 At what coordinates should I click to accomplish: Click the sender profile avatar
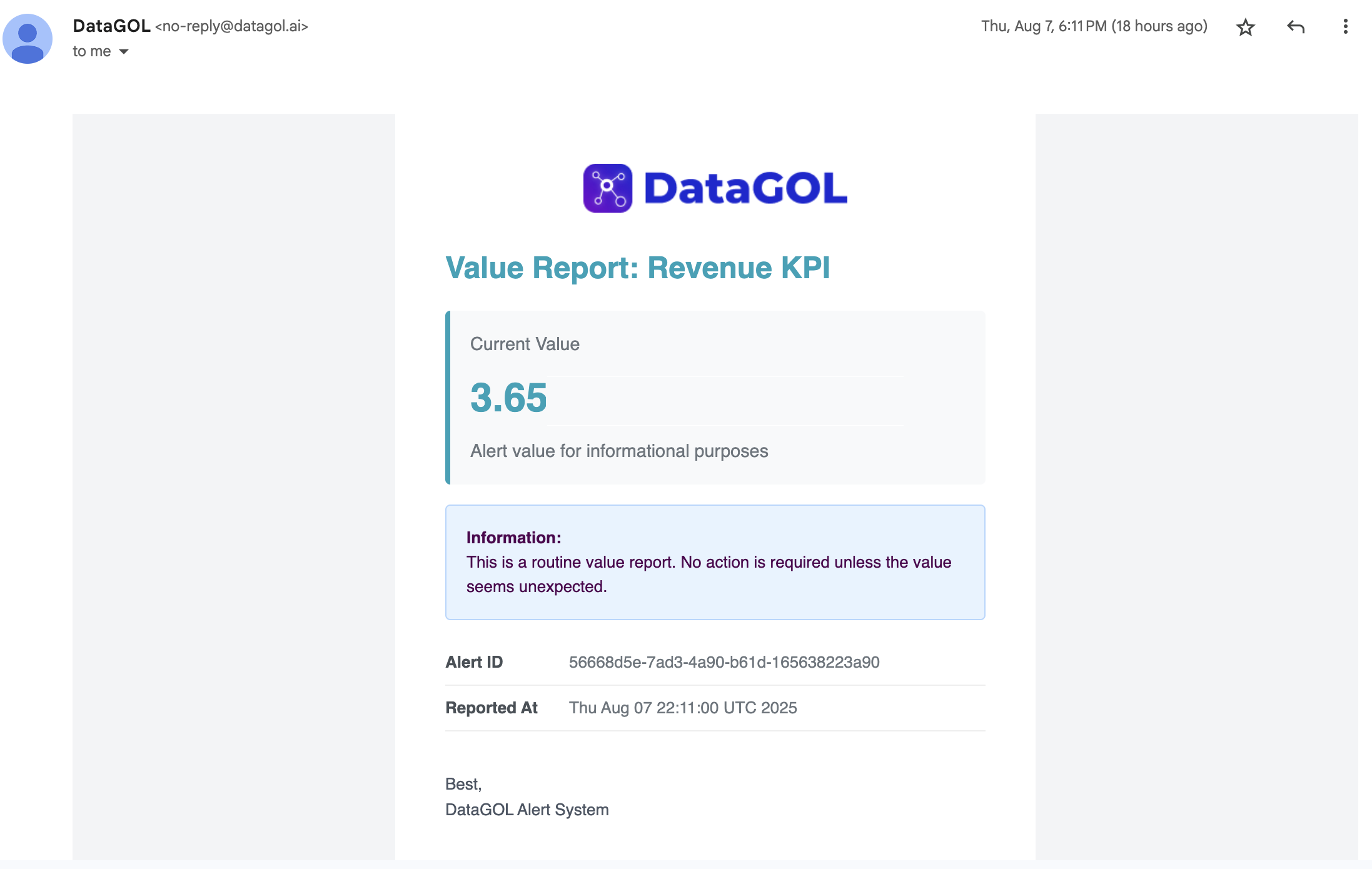pyautogui.click(x=28, y=39)
